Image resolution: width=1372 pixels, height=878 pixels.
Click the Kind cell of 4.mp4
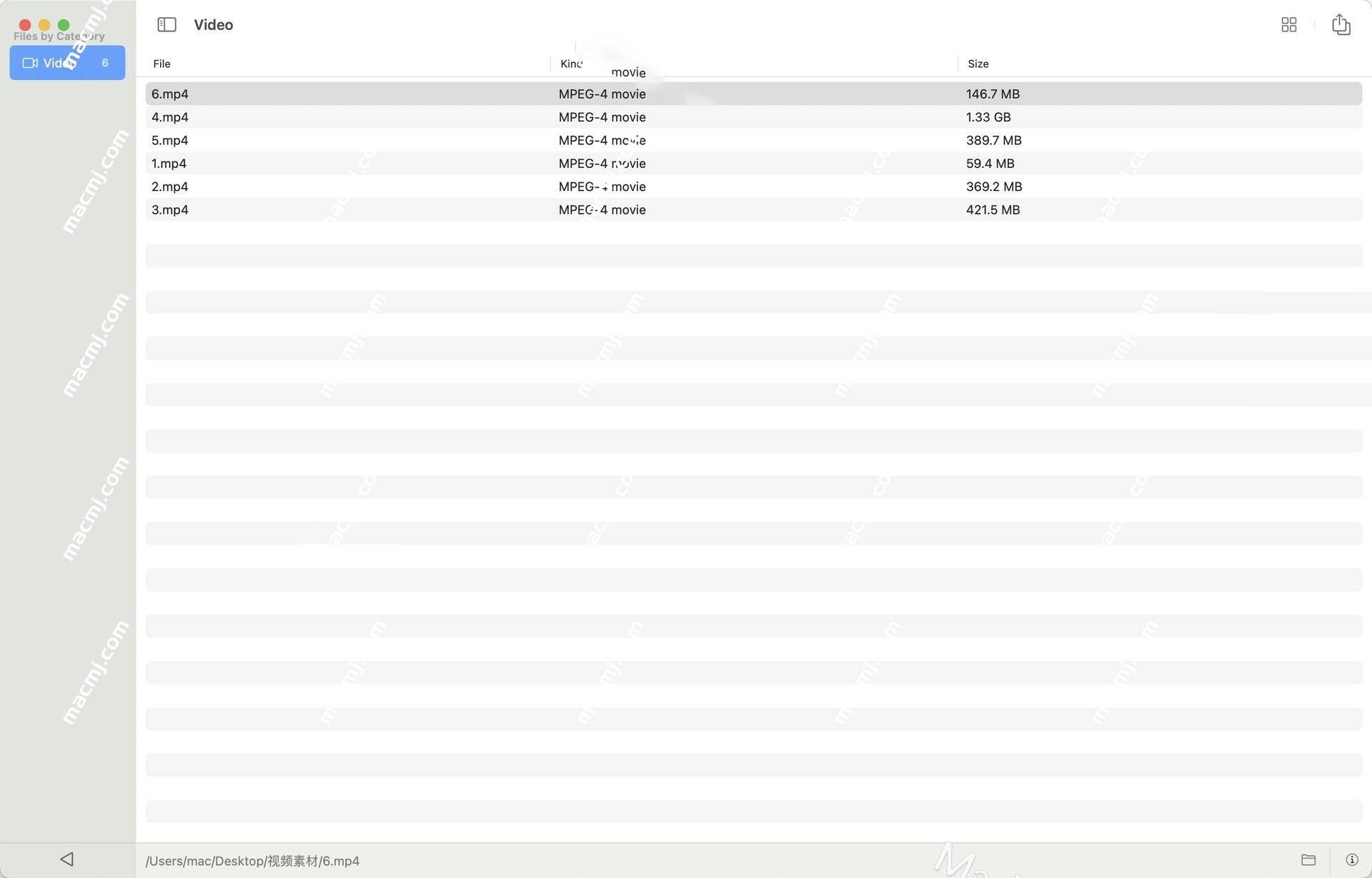pyautogui.click(x=602, y=117)
